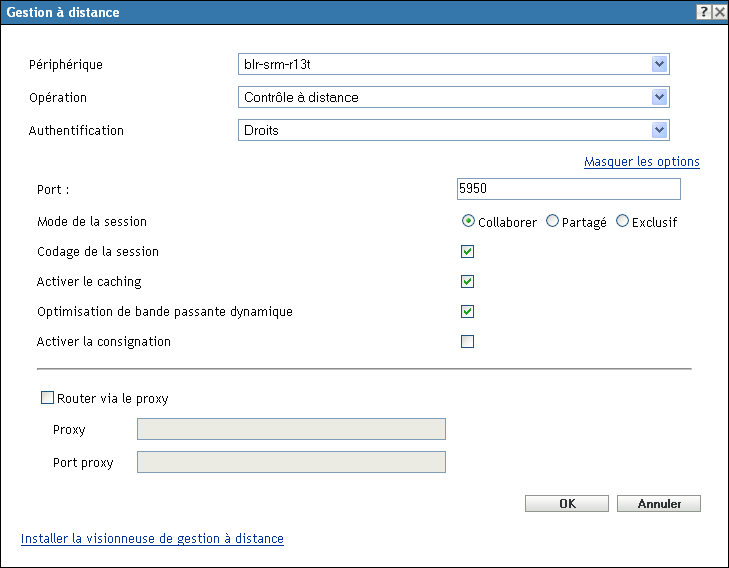This screenshot has width=729, height=568.
Task: Choose the Partagé radio button
Action: pos(553,222)
